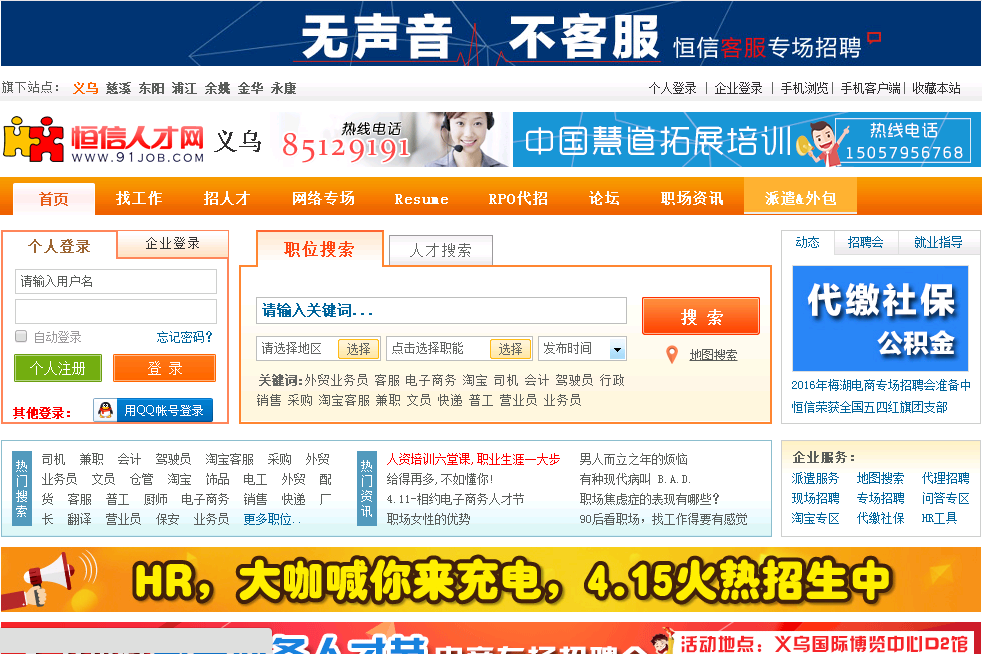Open 网络专场 menu item
Image resolution: width=982 pixels, height=654 pixels.
(x=323, y=198)
